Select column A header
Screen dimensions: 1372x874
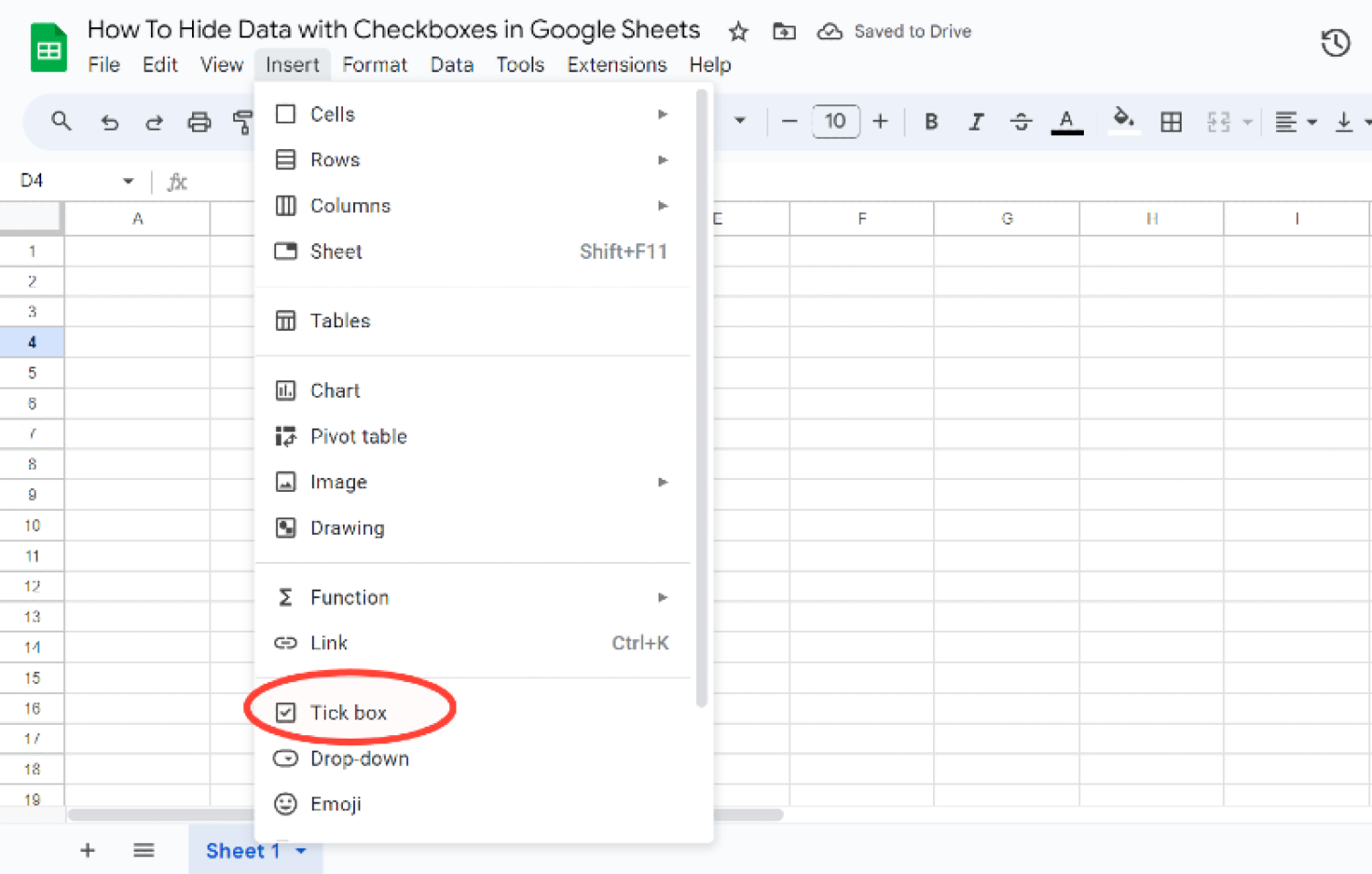[137, 218]
